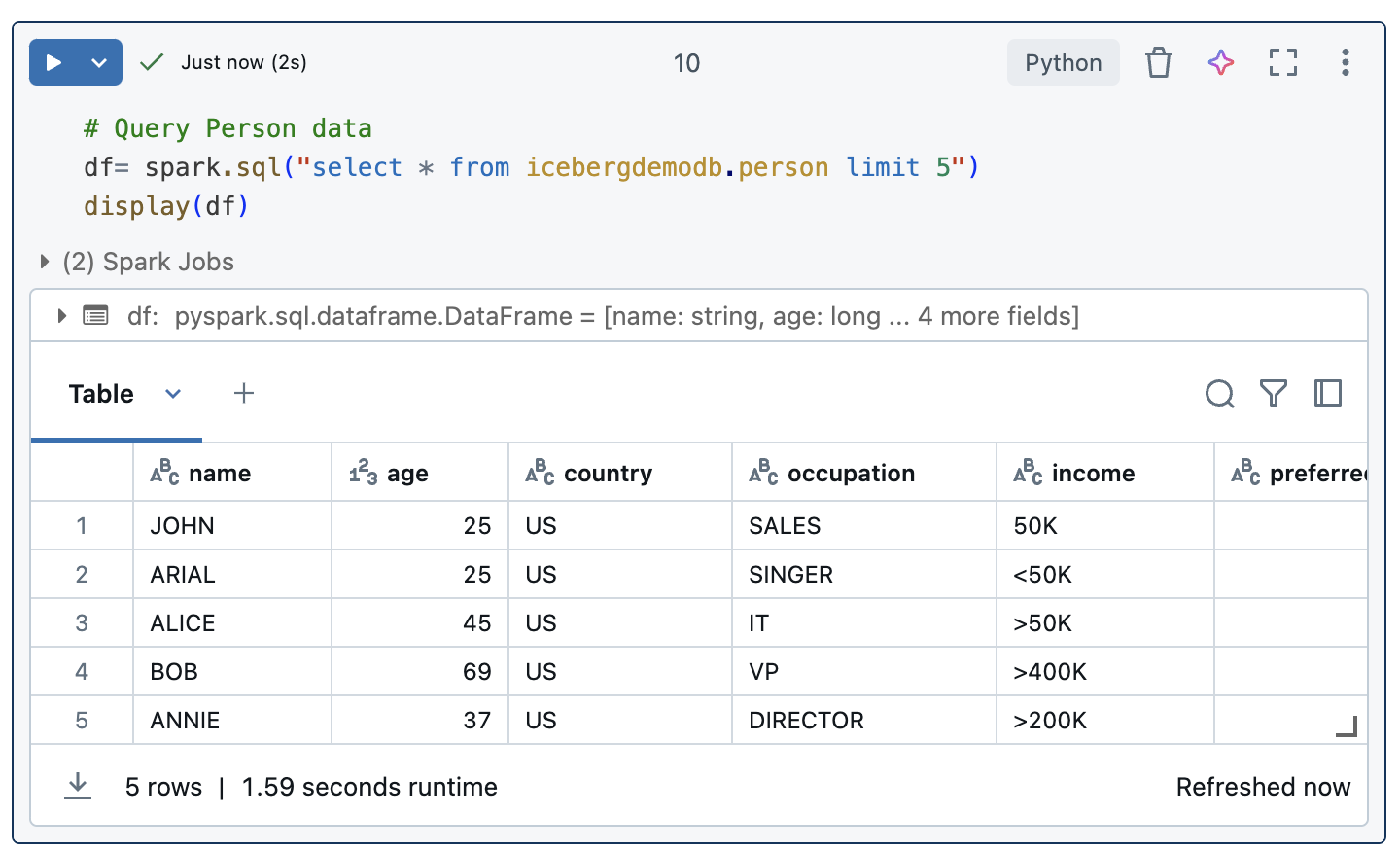The image size is (1400, 850).
Task: Delete this cell with trash icon
Action: (1158, 63)
